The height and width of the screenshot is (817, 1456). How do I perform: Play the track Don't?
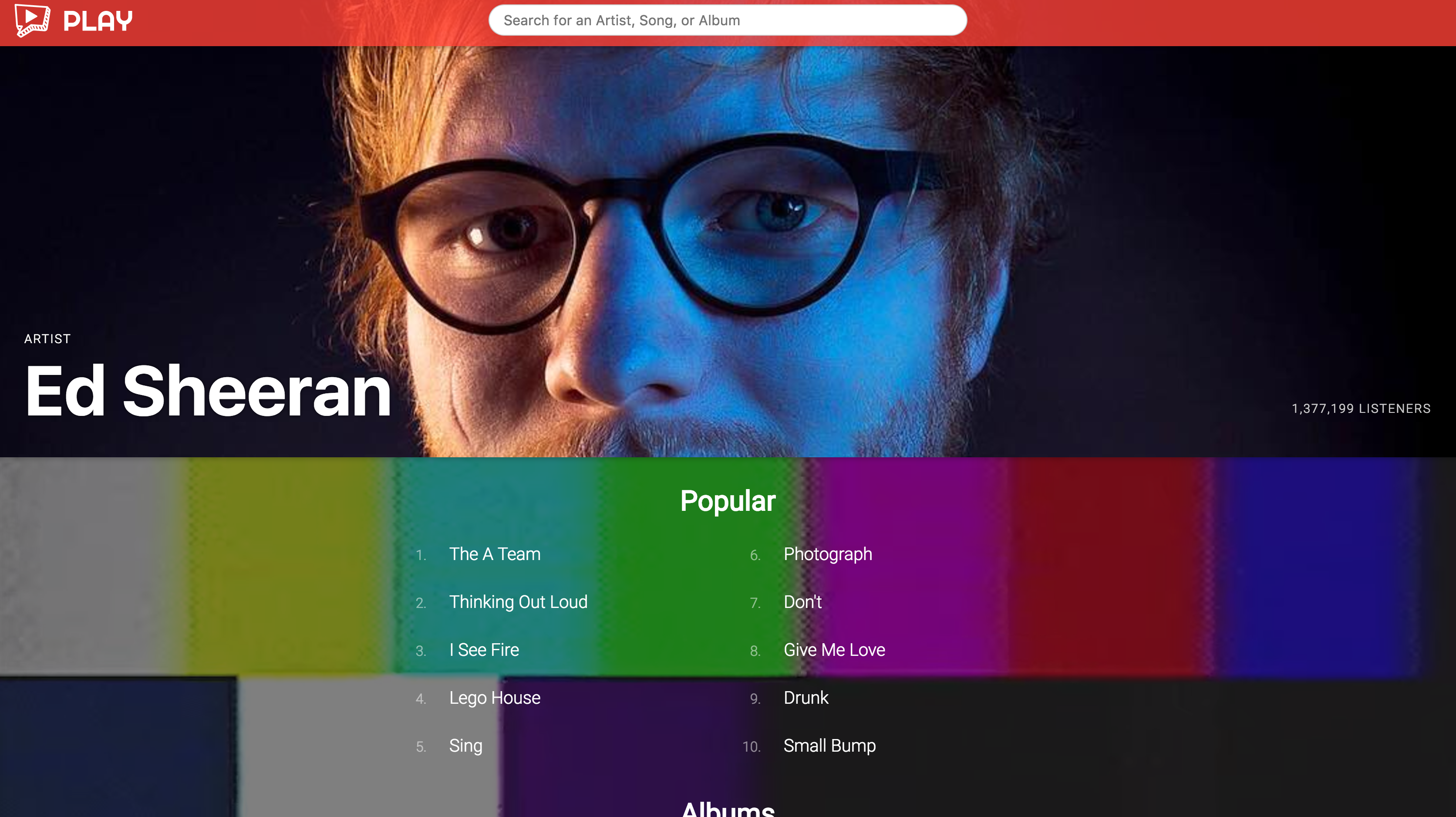point(802,602)
